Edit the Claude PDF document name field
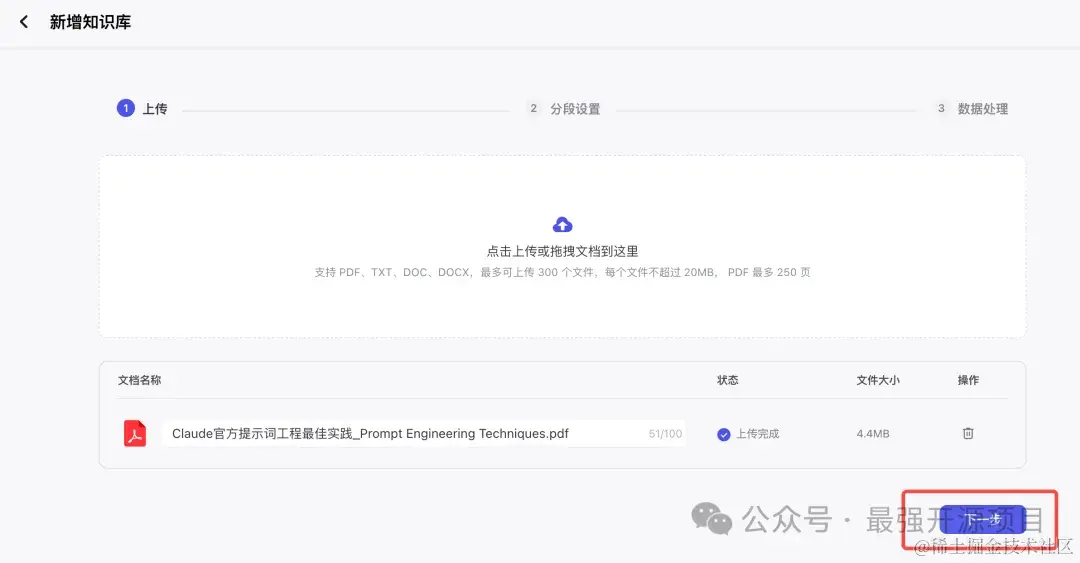1080x563 pixels. [x=424, y=433]
